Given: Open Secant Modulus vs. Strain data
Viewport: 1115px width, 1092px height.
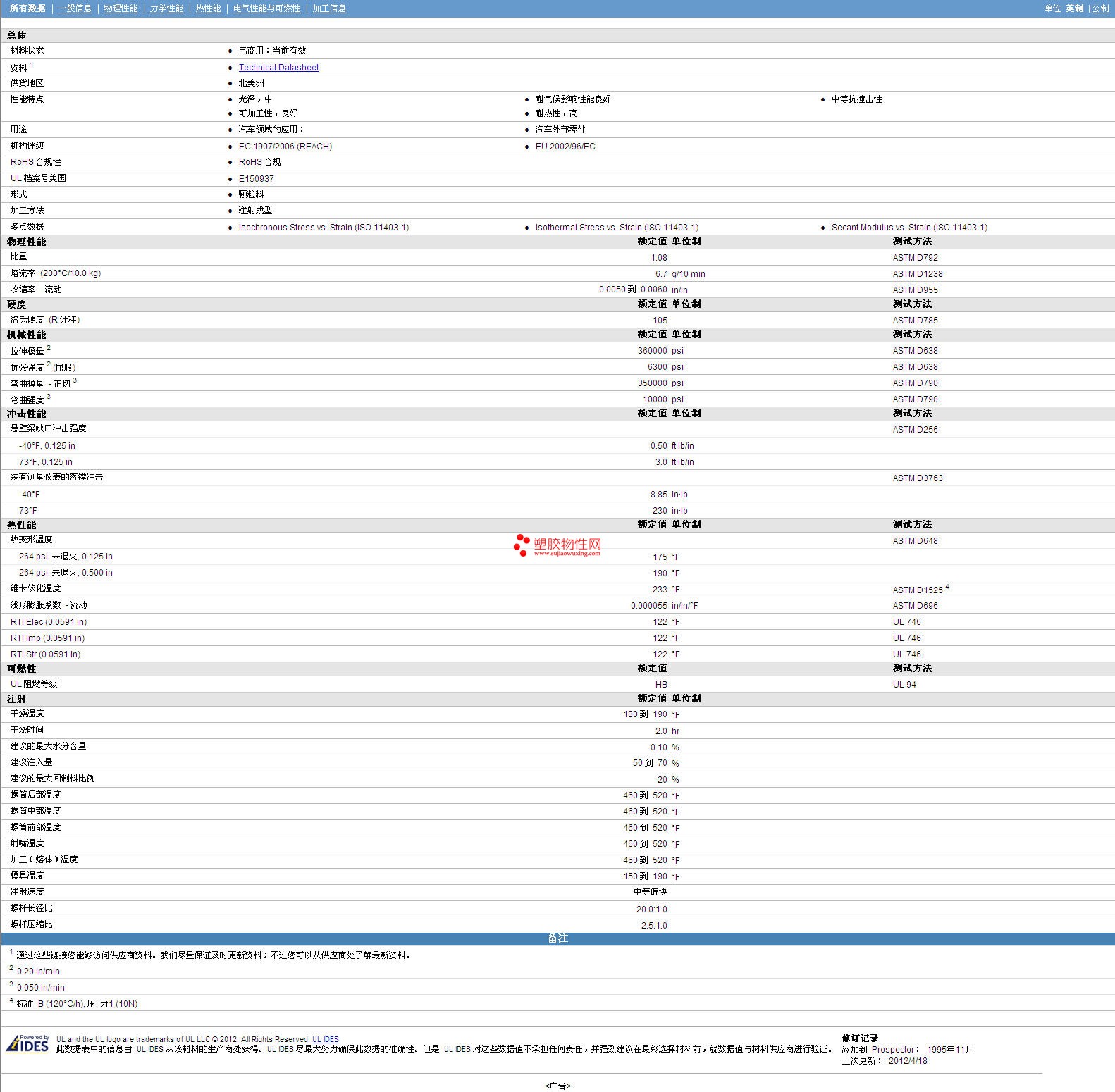Looking at the screenshot, I should [909, 228].
